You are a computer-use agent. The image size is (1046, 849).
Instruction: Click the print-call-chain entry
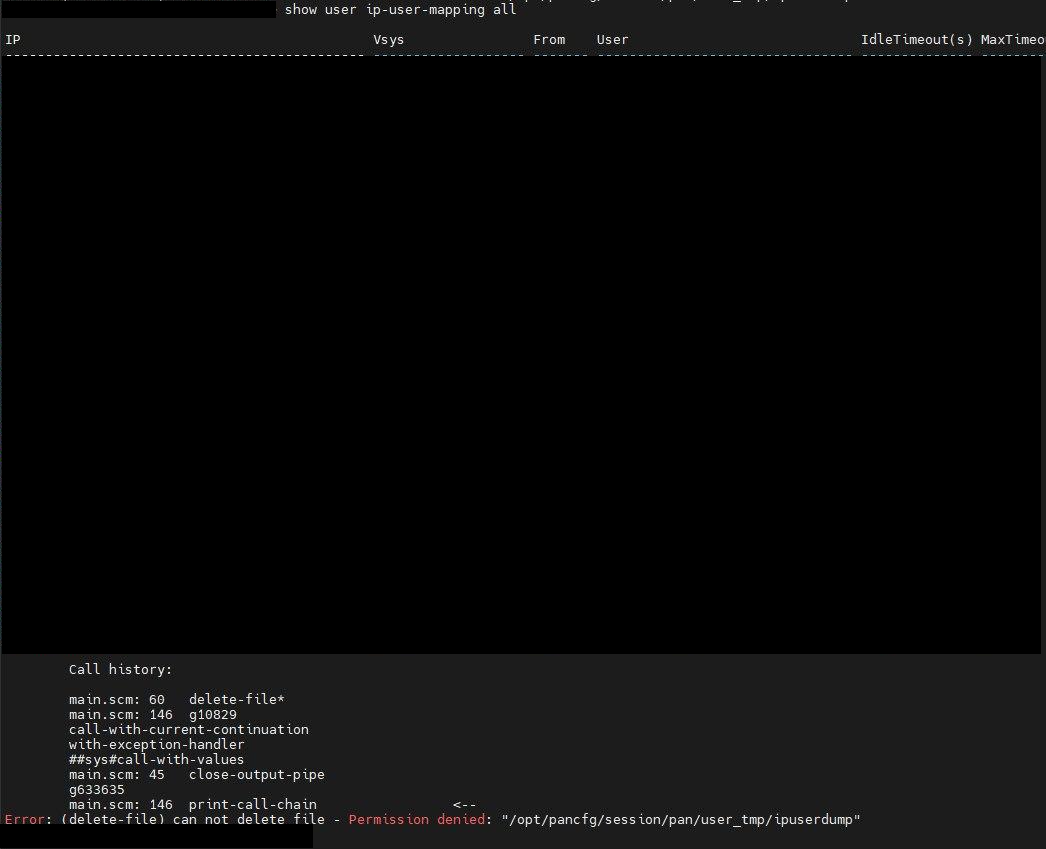click(x=252, y=804)
